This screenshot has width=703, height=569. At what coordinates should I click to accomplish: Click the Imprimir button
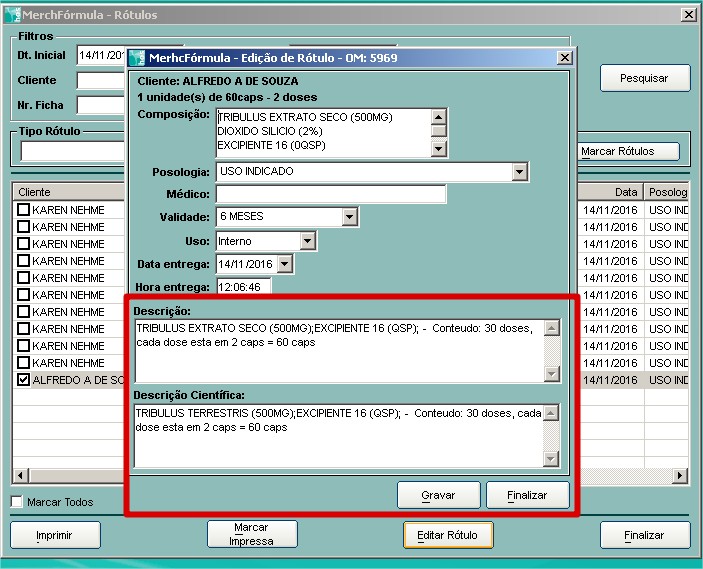(x=54, y=535)
